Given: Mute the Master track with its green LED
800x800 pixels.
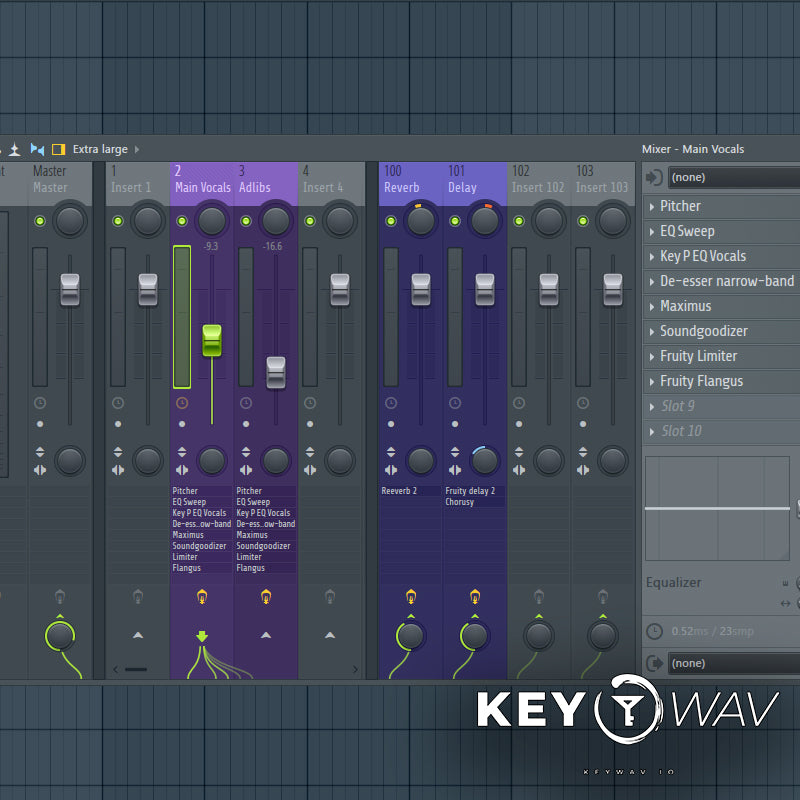Looking at the screenshot, I should tap(40, 221).
